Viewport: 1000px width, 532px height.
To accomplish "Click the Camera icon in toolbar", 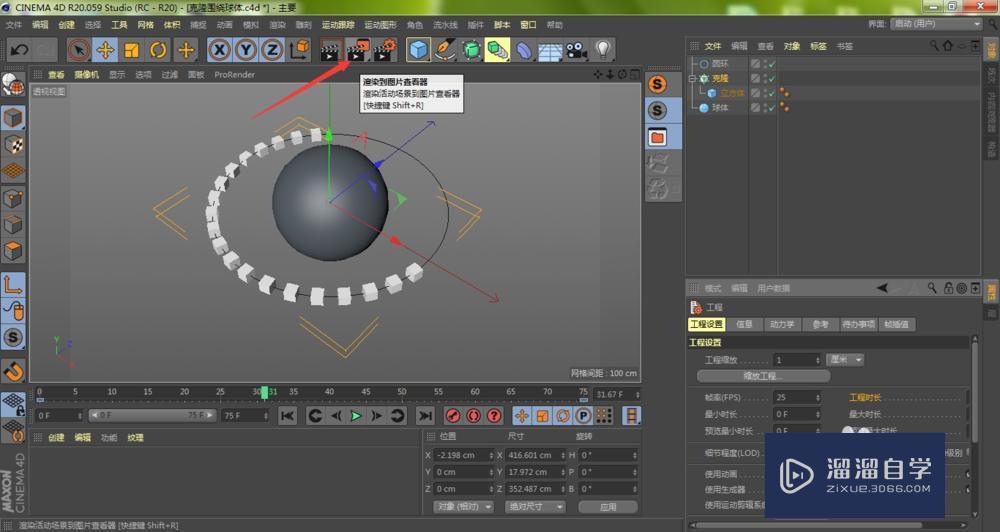I will (x=577, y=50).
